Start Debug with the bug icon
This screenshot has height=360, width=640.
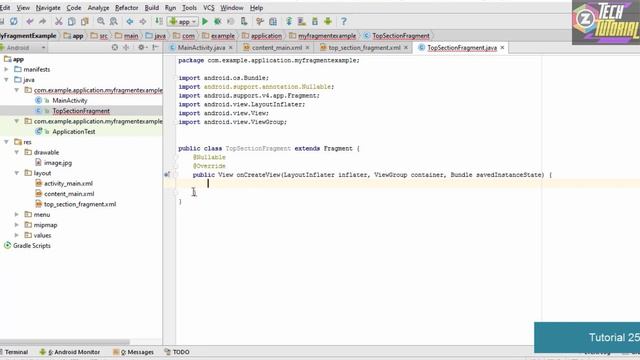click(x=218, y=21)
